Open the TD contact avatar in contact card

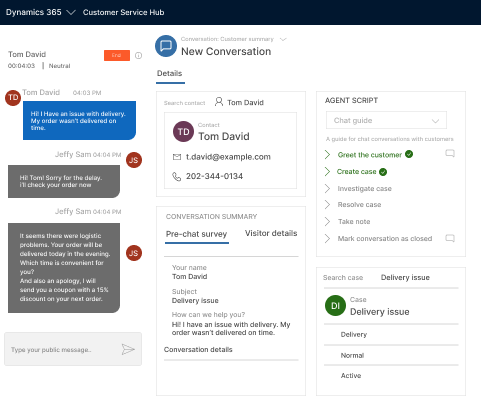(x=183, y=132)
